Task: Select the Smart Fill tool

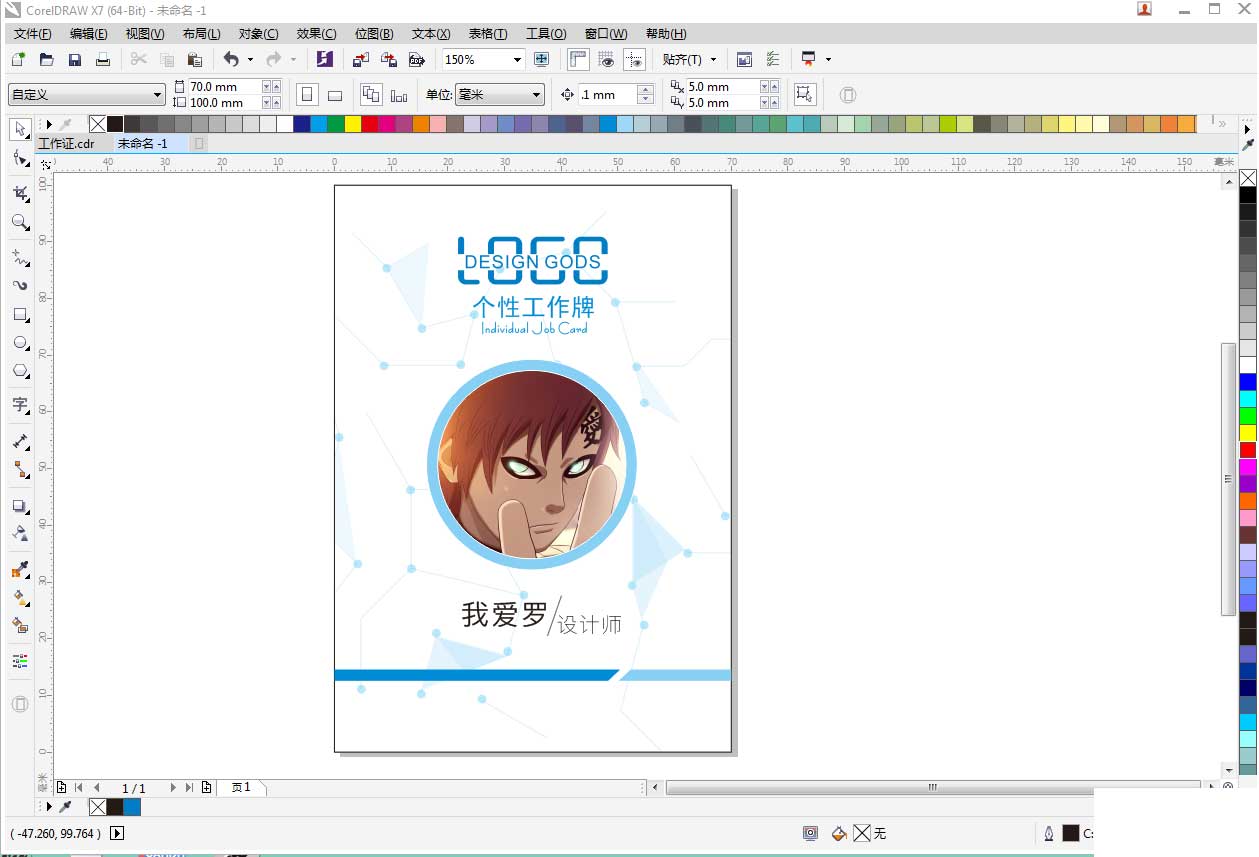Action: coord(20,626)
